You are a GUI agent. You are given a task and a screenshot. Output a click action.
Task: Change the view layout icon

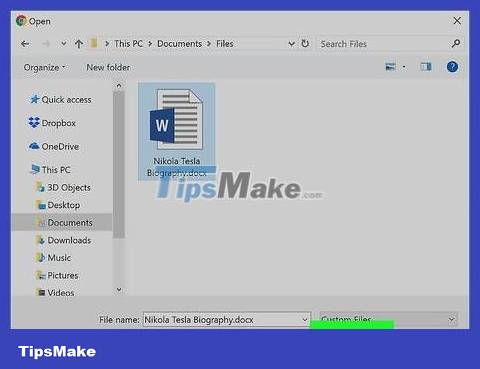[x=390, y=67]
